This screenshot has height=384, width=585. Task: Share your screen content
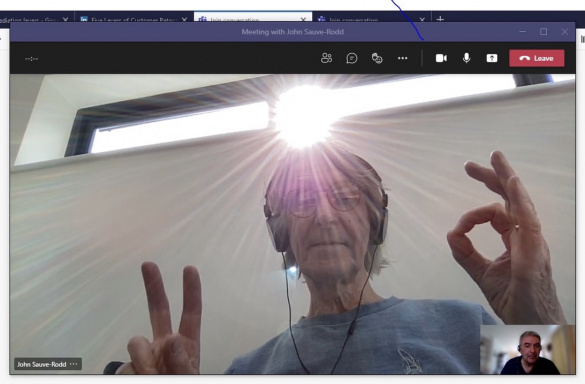(492, 58)
